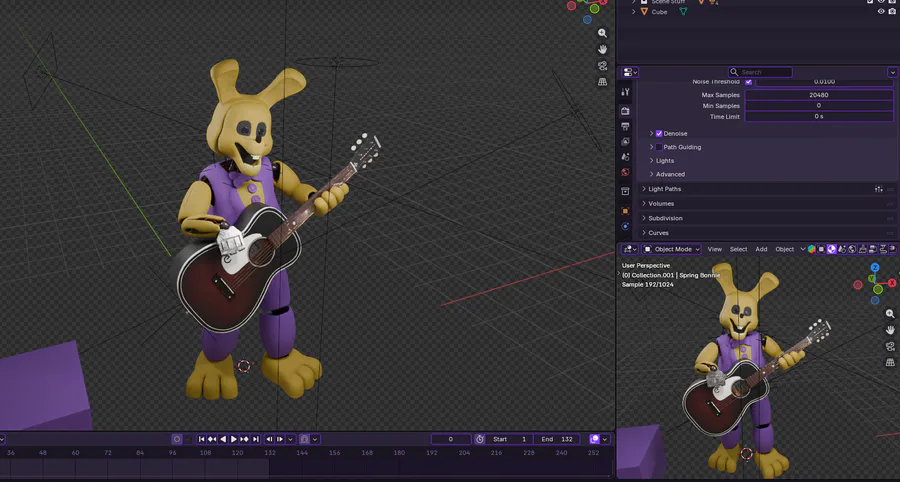Toggle camera view icon in lower-right viewport
This screenshot has width=900, height=482.
(x=890, y=346)
